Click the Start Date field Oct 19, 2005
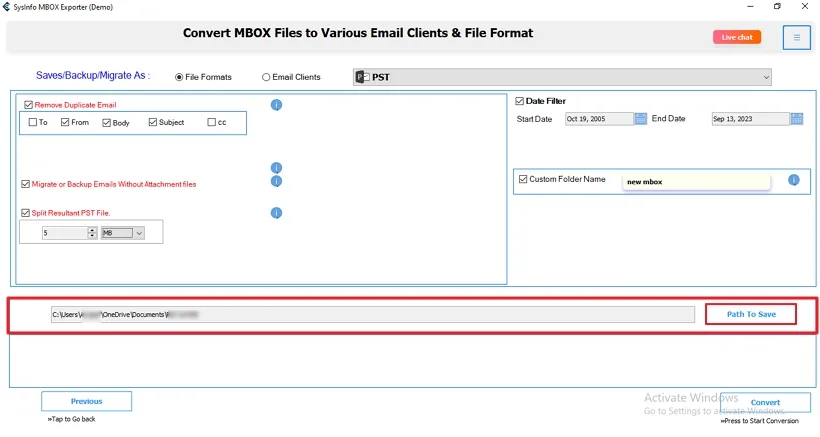Image resolution: width=820 pixels, height=437 pixels. click(x=599, y=119)
